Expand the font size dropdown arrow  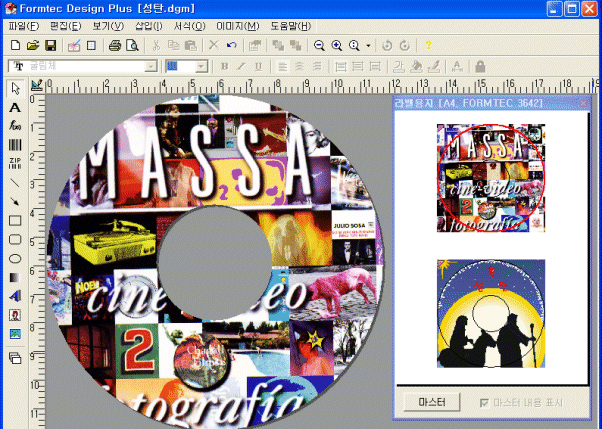pos(201,67)
